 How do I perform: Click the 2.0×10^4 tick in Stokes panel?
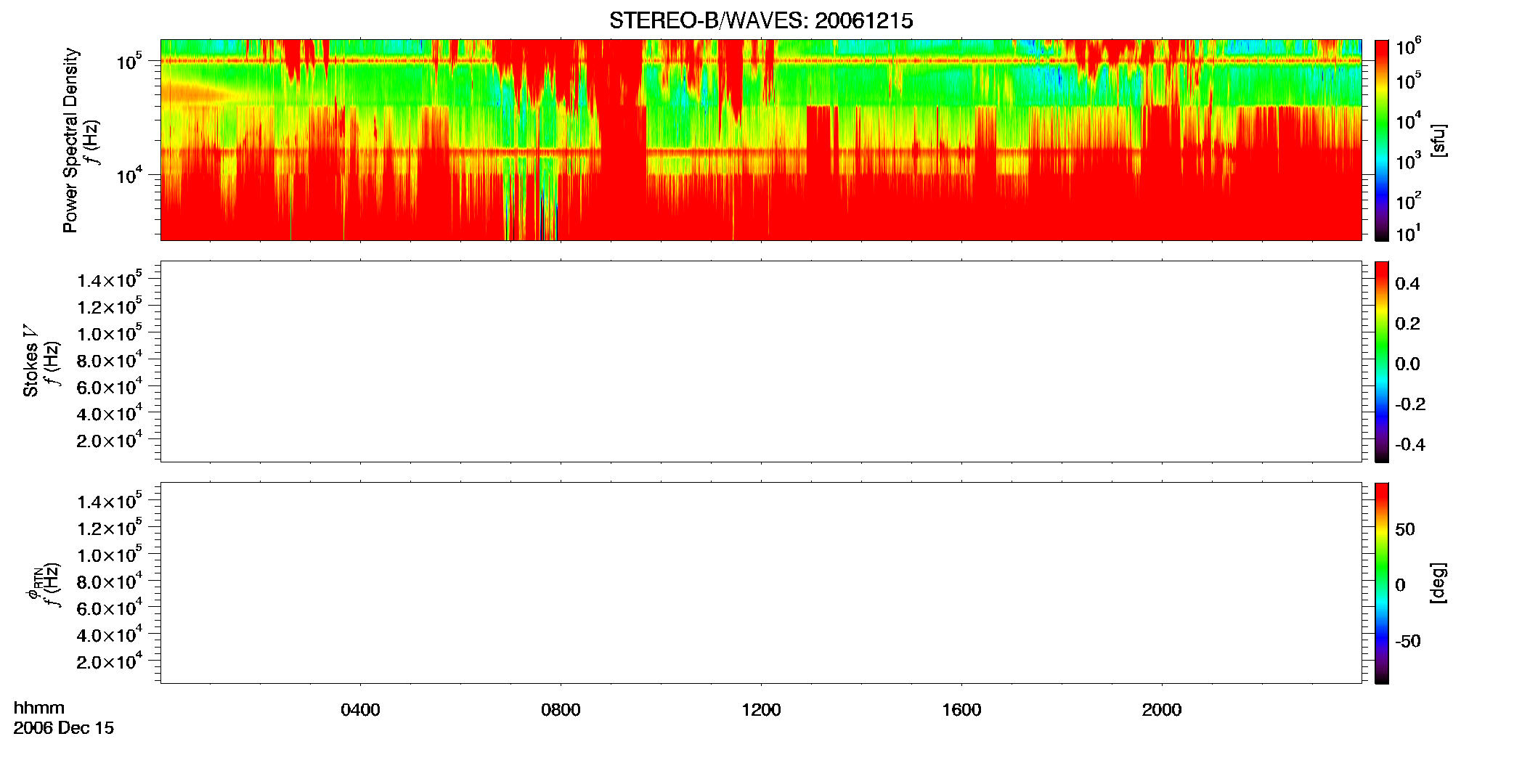tap(110, 438)
